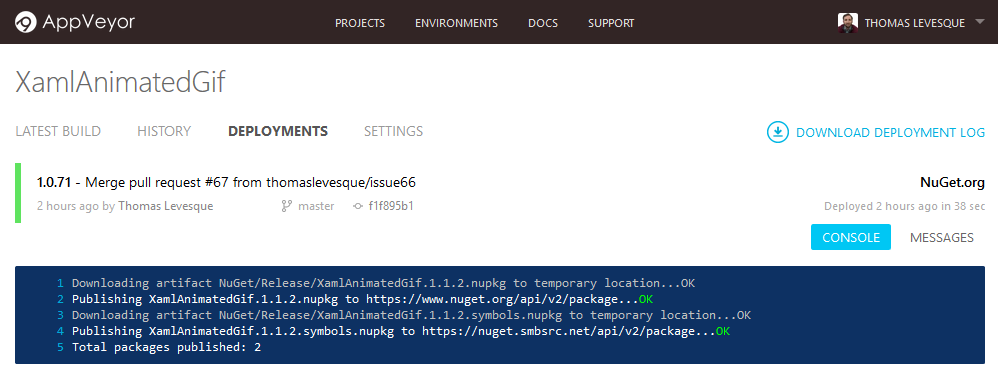Click author name Thomas Levesque below build title
This screenshot has width=998, height=379.
coord(165,206)
